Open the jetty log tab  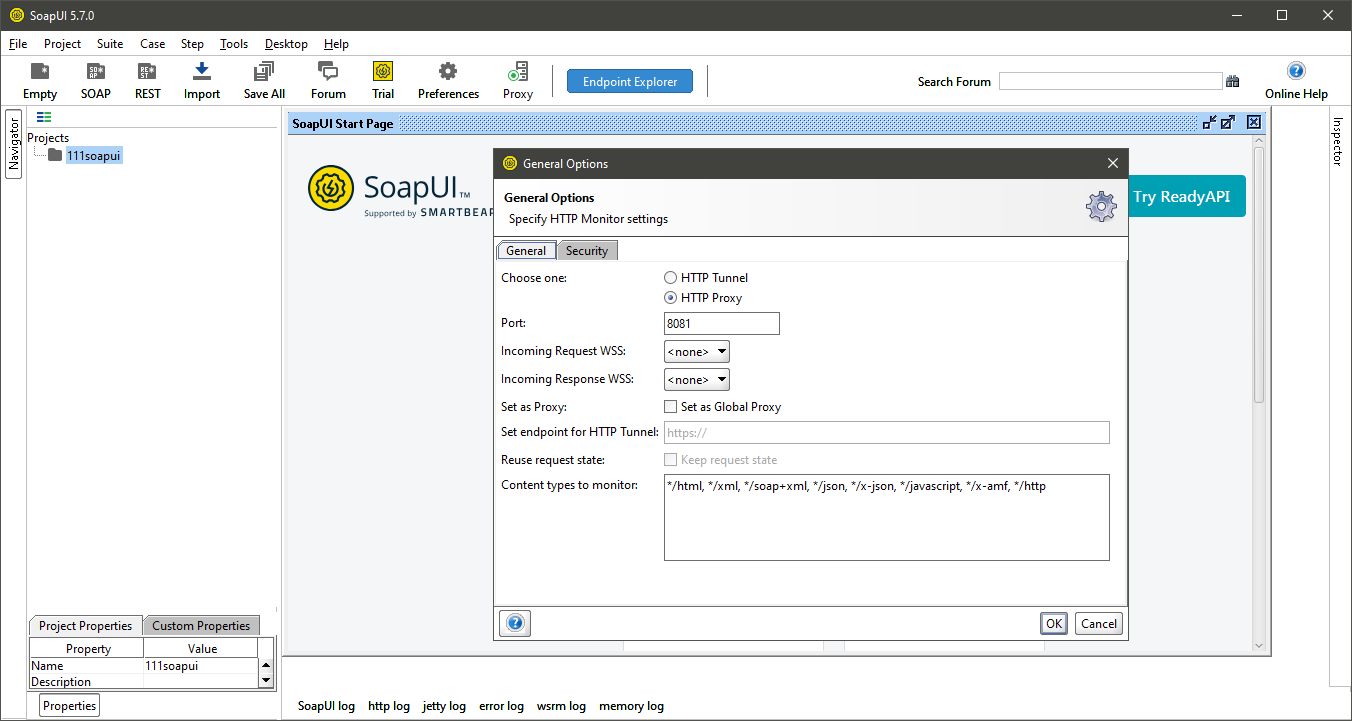444,706
